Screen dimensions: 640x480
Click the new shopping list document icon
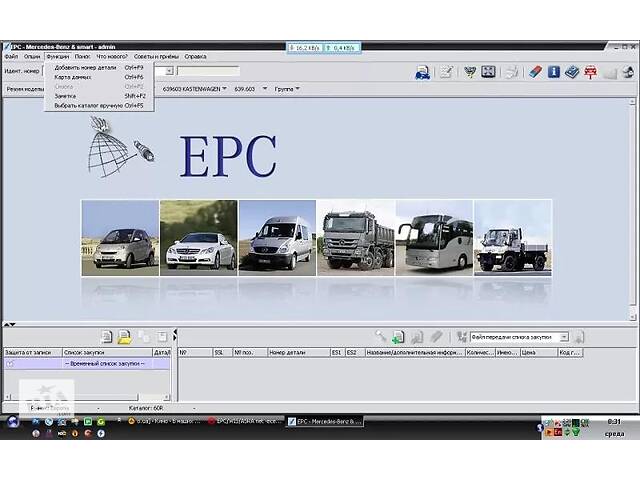(x=106, y=337)
